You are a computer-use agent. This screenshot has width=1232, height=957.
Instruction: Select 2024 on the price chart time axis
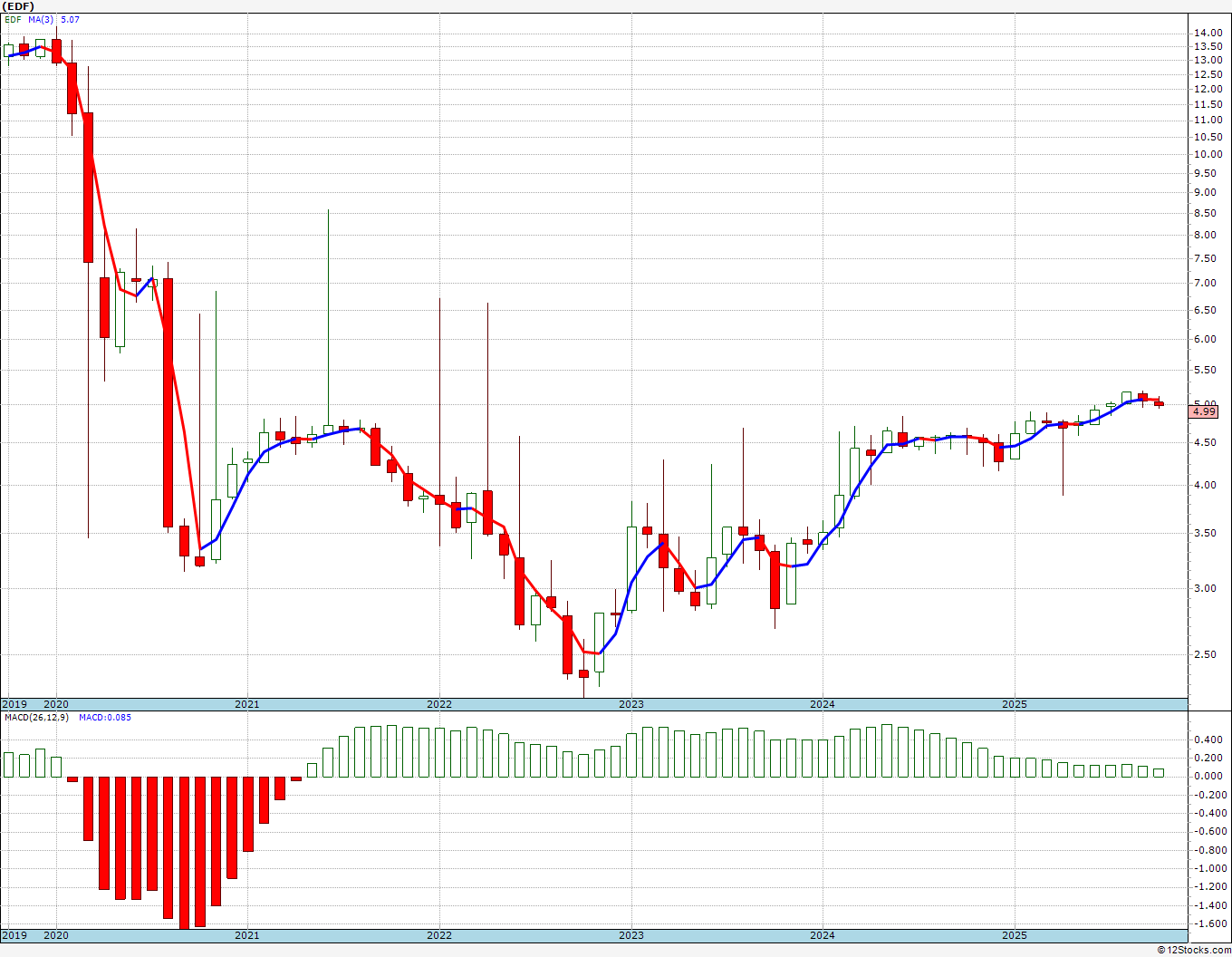pyautogui.click(x=823, y=704)
